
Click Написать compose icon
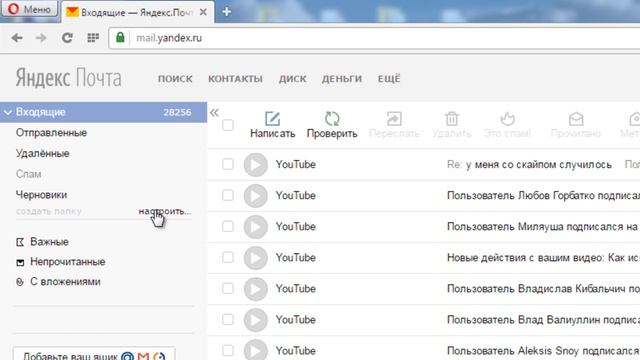(272, 119)
